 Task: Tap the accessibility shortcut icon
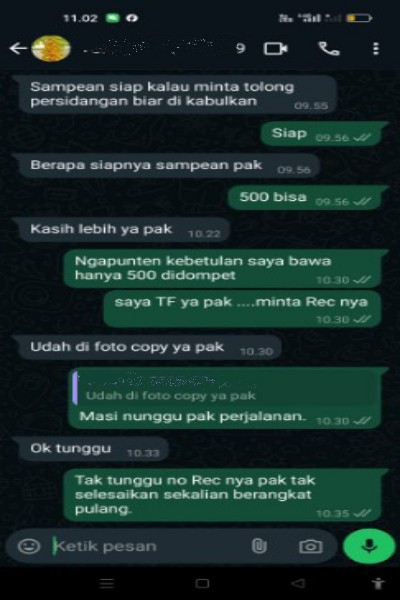tap(378, 583)
